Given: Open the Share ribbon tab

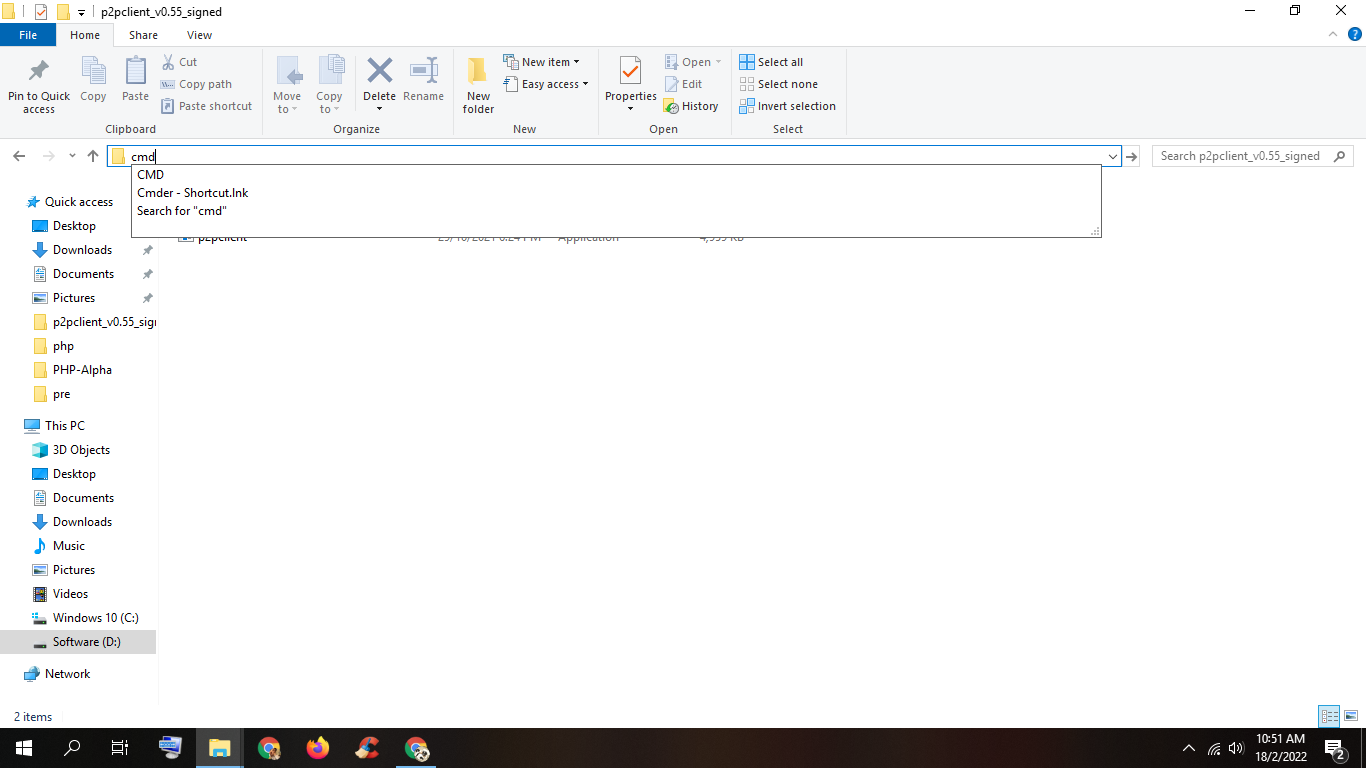Looking at the screenshot, I should [x=143, y=35].
